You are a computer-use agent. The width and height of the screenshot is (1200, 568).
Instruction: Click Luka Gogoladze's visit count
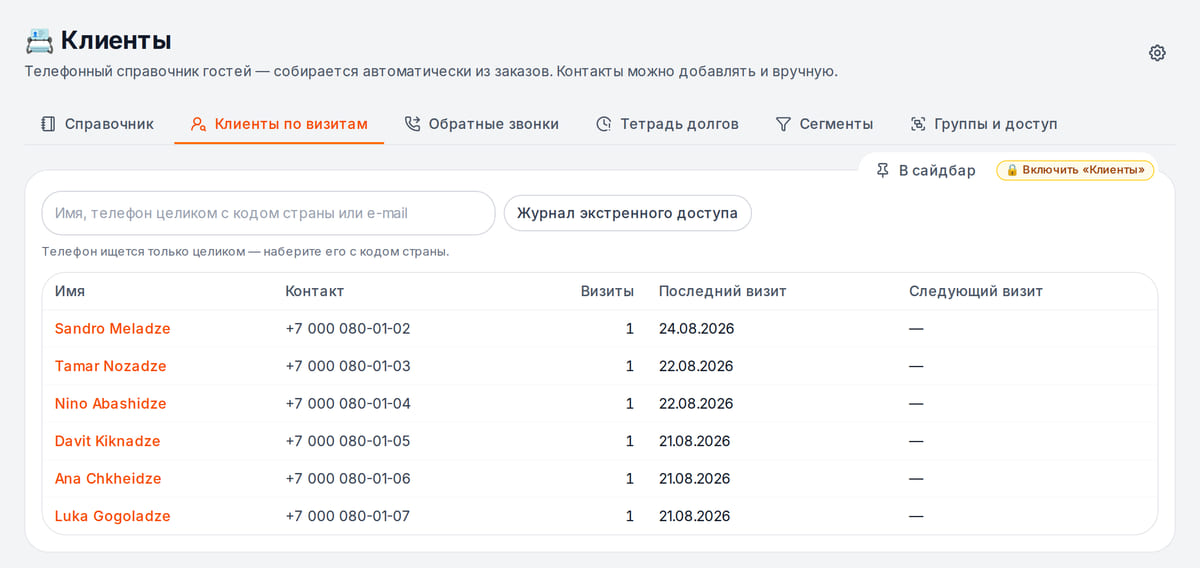click(630, 516)
